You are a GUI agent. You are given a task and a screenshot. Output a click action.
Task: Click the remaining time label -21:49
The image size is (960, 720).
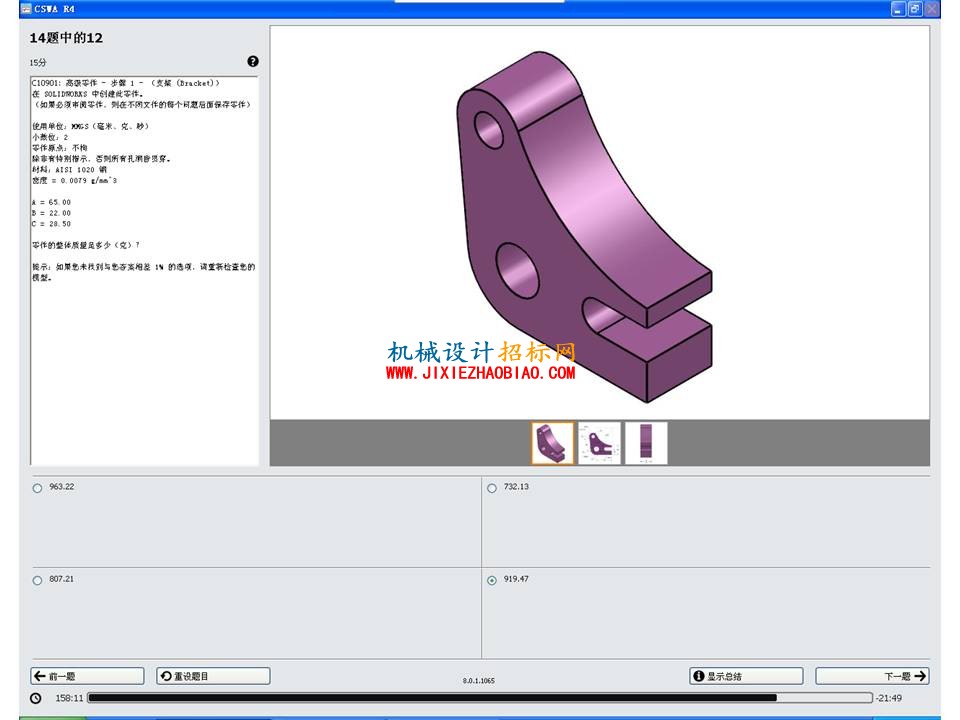889,698
